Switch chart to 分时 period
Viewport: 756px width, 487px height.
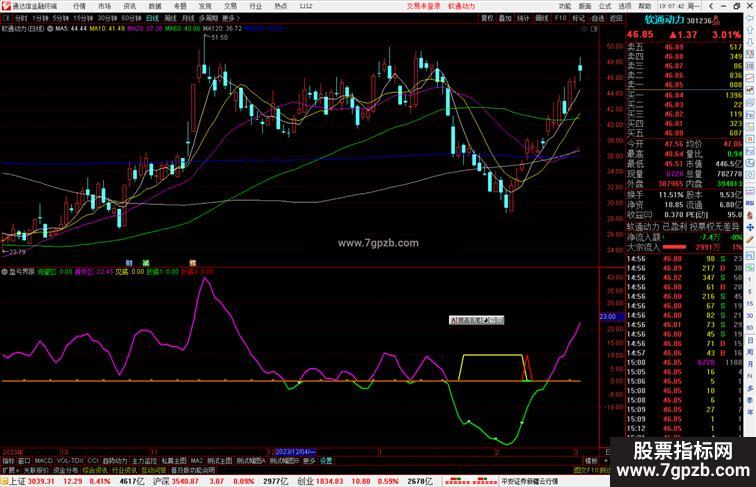(21, 18)
